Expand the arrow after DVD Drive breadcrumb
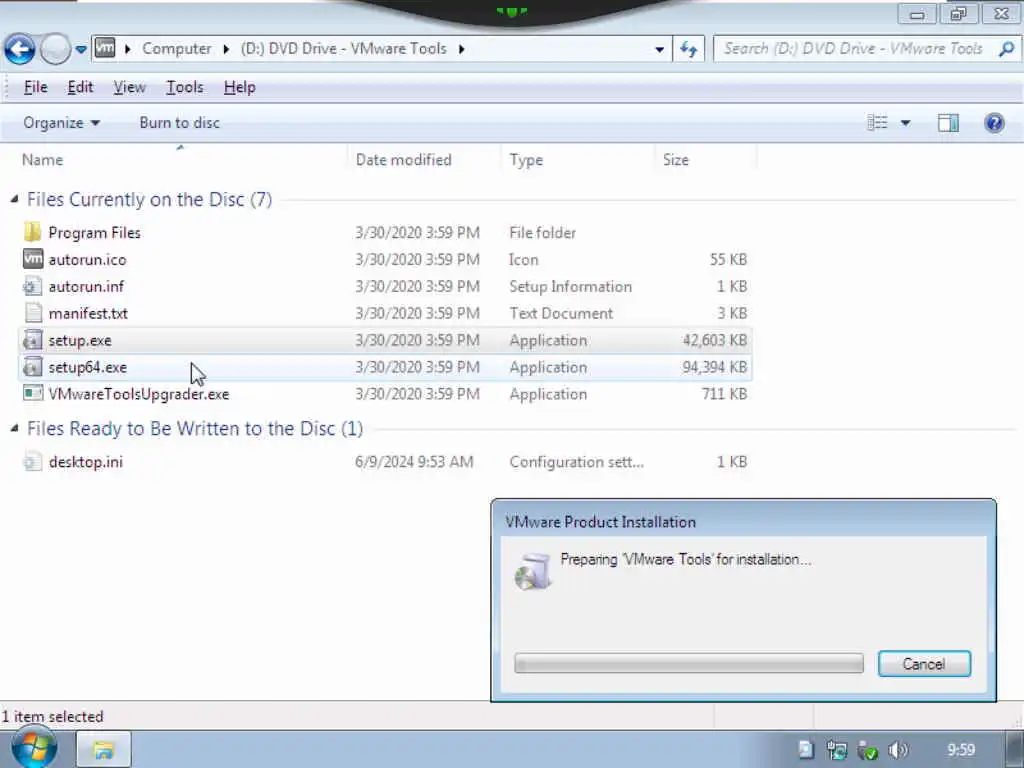Image resolution: width=1024 pixels, height=768 pixels. (462, 49)
